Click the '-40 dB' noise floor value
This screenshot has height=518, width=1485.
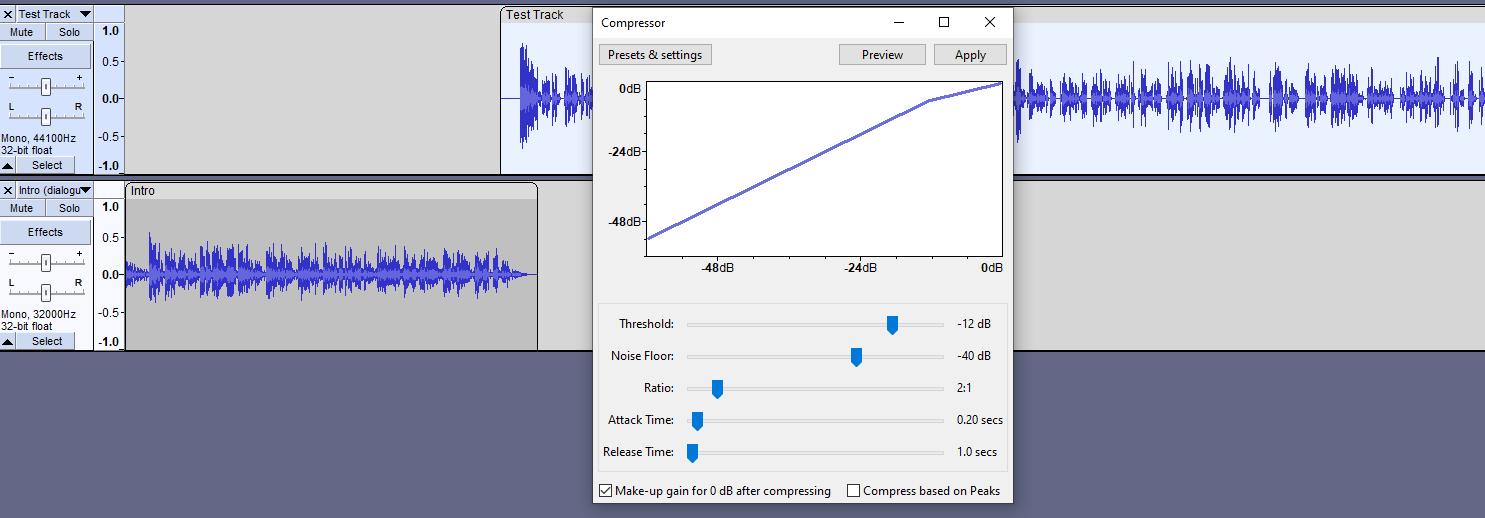(x=973, y=356)
